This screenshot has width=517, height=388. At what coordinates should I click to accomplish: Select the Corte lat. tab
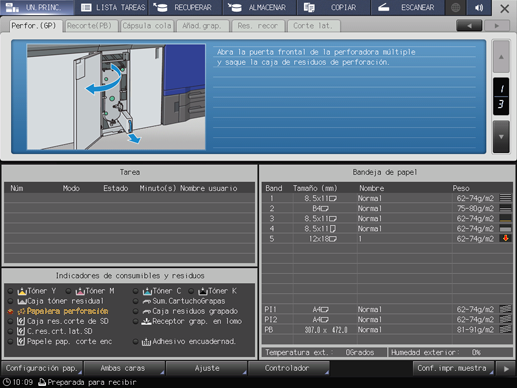[313, 26]
